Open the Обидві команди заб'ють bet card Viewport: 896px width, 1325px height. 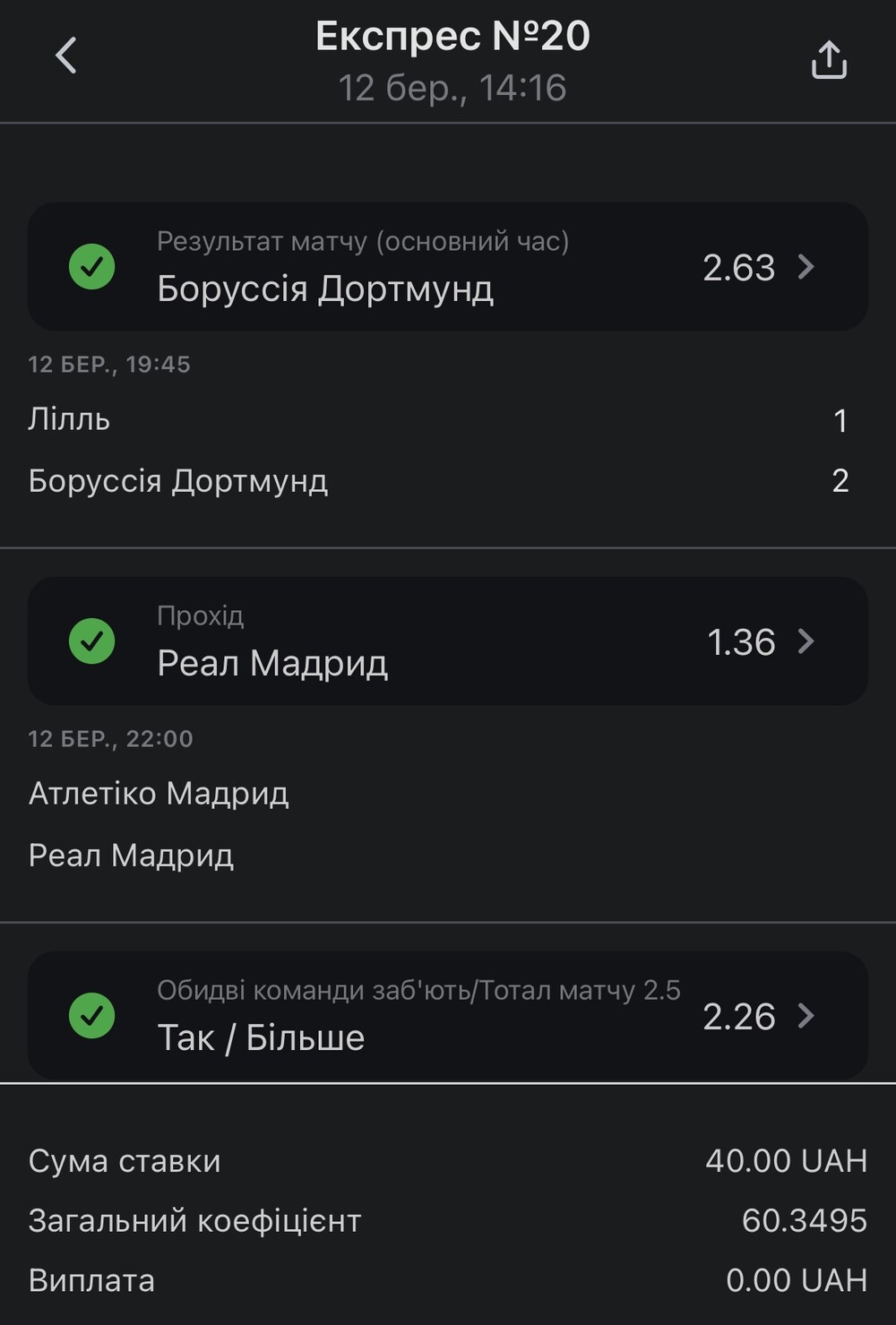(x=448, y=1016)
